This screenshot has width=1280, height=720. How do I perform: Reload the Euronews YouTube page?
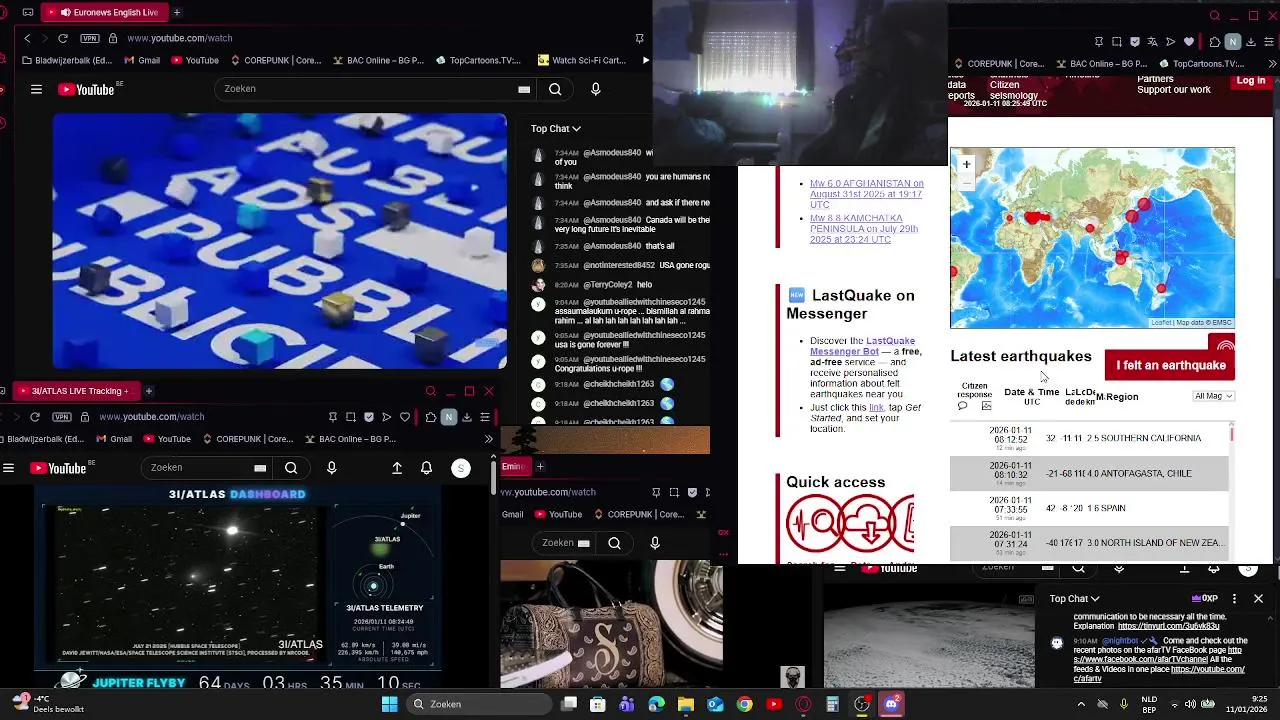(63, 38)
